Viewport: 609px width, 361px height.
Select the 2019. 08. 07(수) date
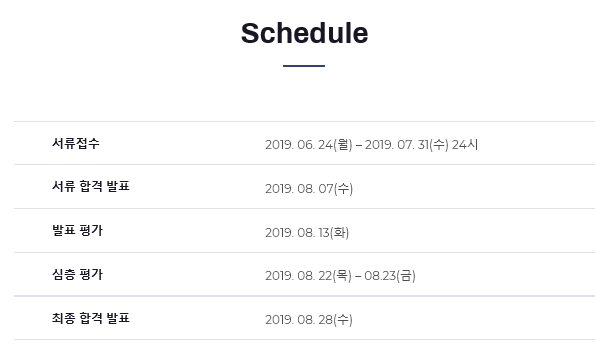click(309, 189)
